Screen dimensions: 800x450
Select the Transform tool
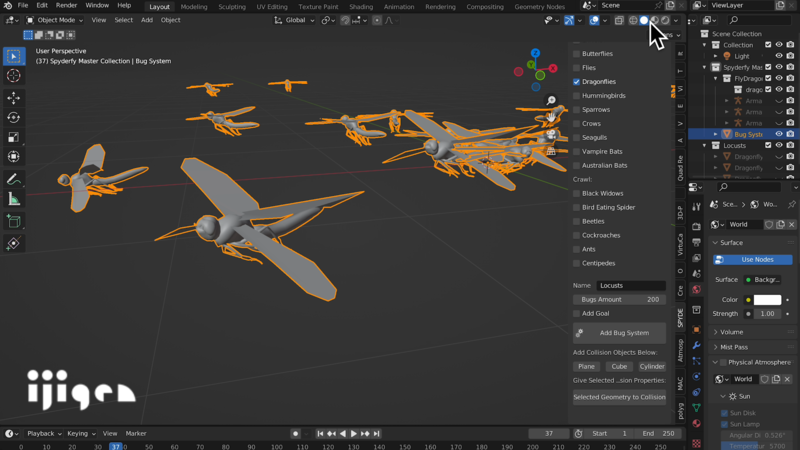(x=14, y=157)
